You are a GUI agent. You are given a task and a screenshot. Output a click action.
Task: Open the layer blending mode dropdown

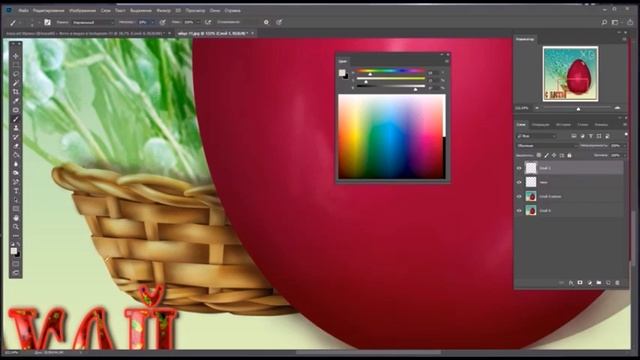tap(547, 146)
